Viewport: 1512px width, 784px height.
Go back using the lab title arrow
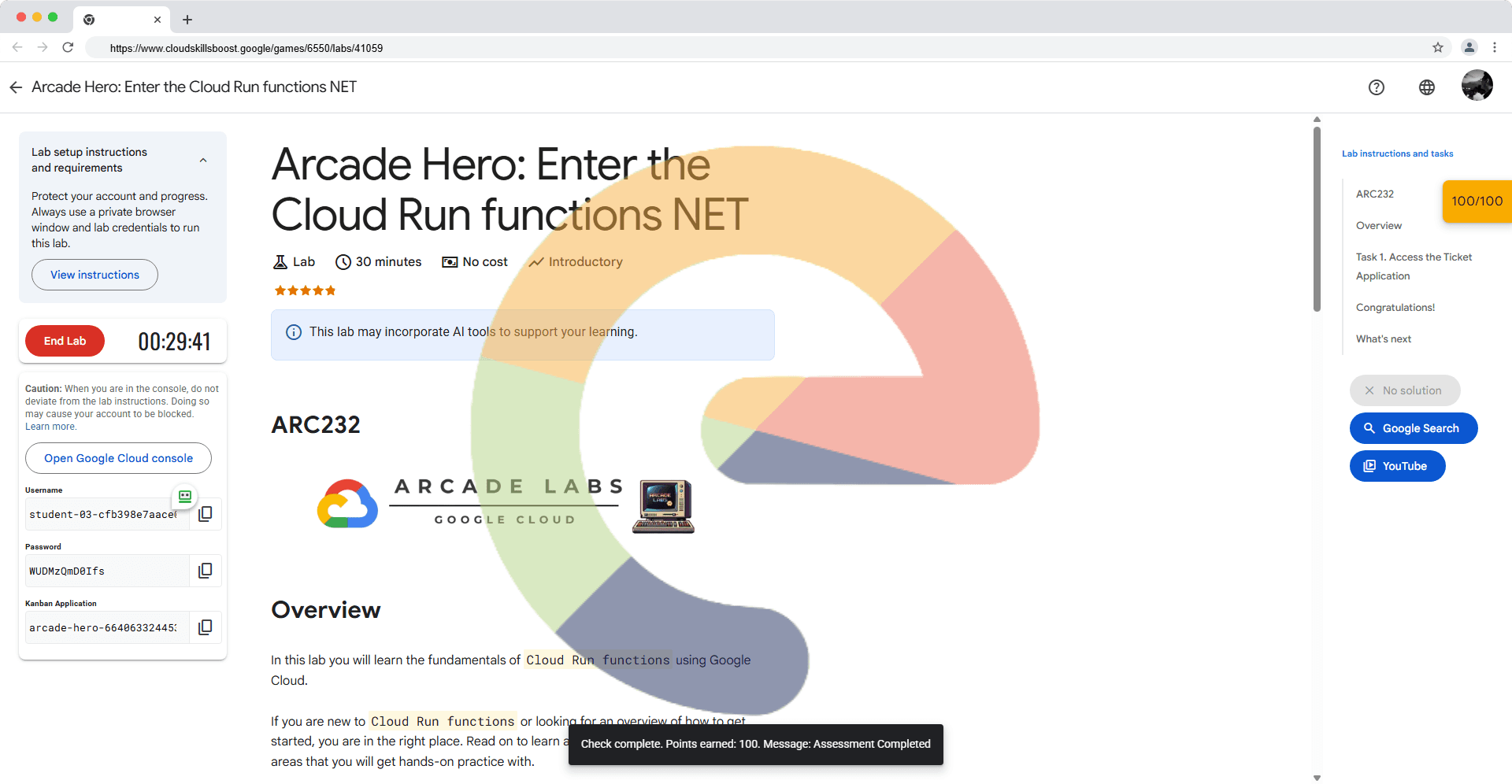point(16,87)
